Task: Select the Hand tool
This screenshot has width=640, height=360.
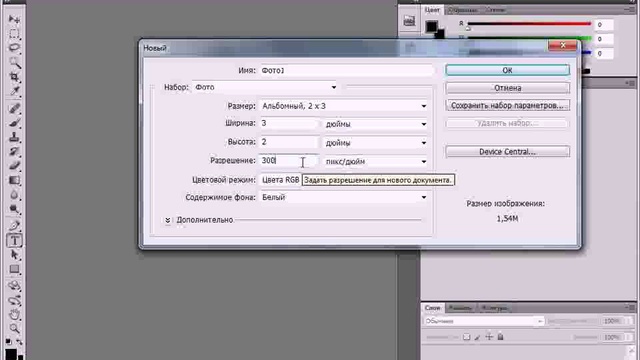Action: pos(14,315)
